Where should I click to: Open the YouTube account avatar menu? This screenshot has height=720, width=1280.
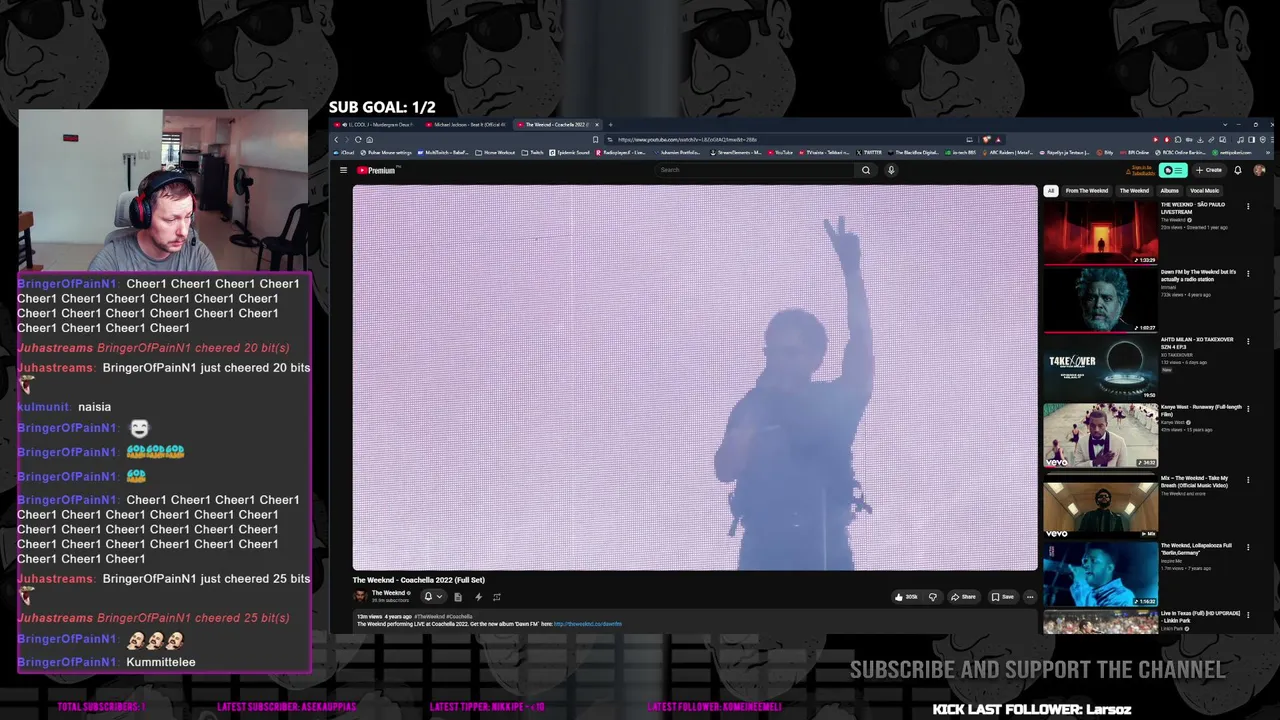1259,170
